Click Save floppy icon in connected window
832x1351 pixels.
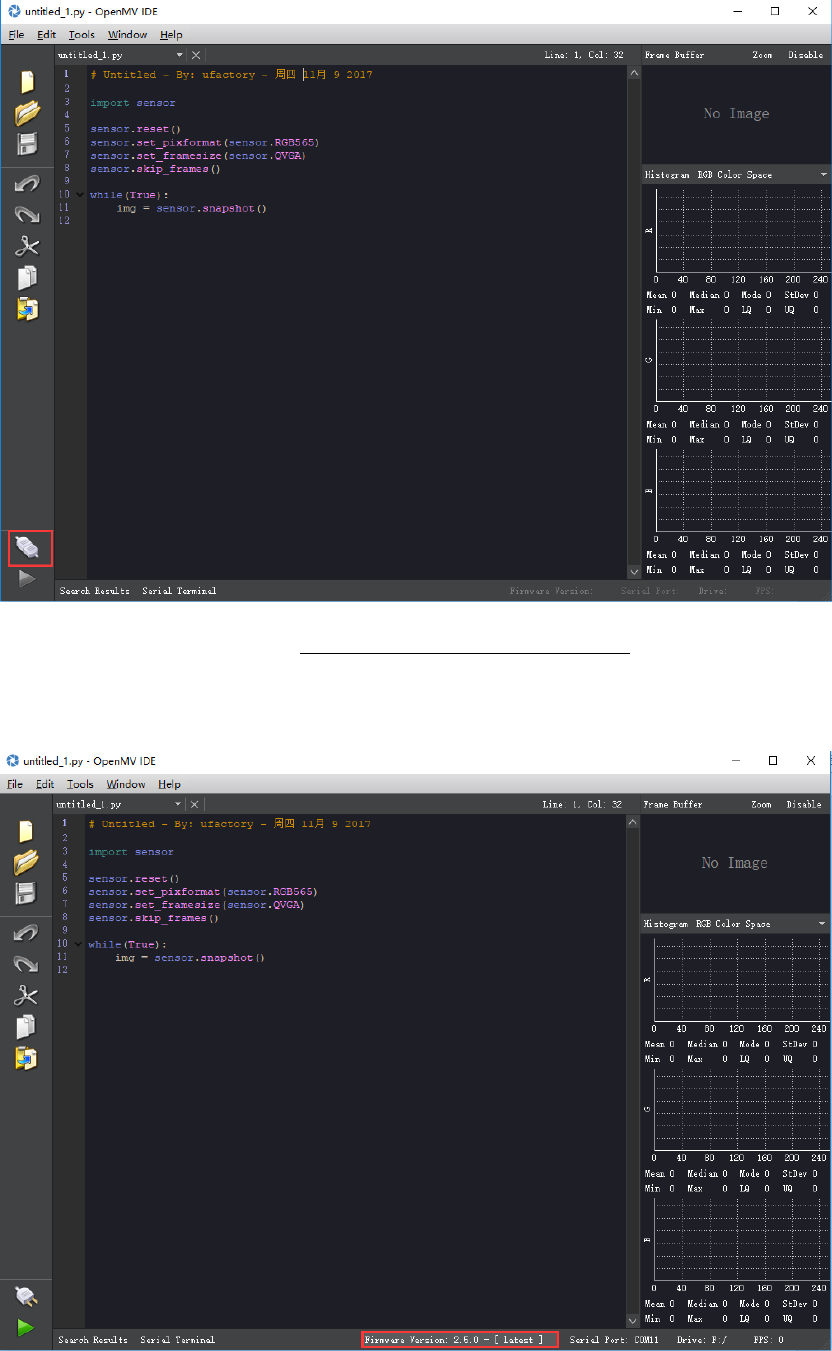(25, 893)
